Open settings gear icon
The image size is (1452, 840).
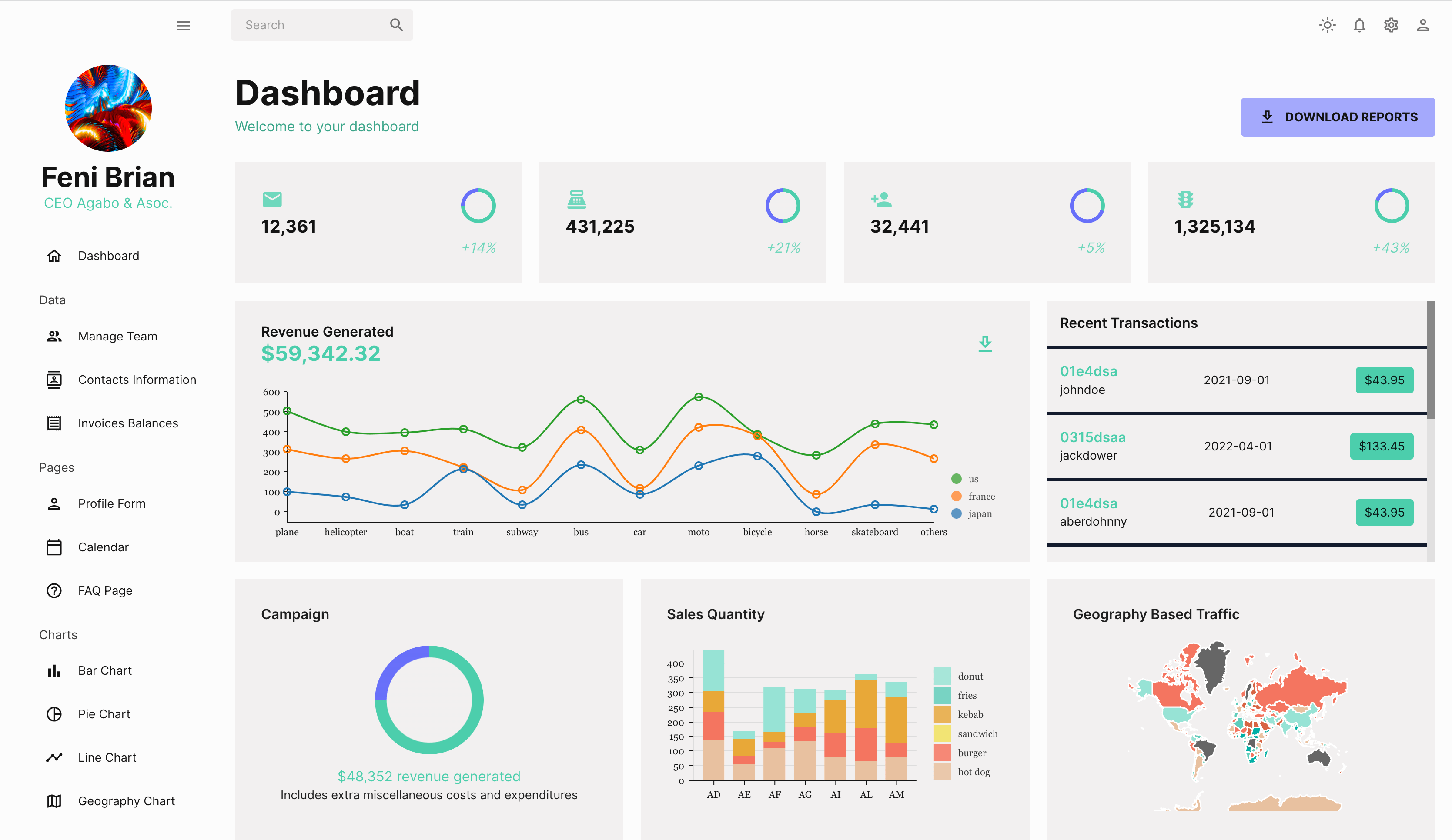pos(1391,25)
